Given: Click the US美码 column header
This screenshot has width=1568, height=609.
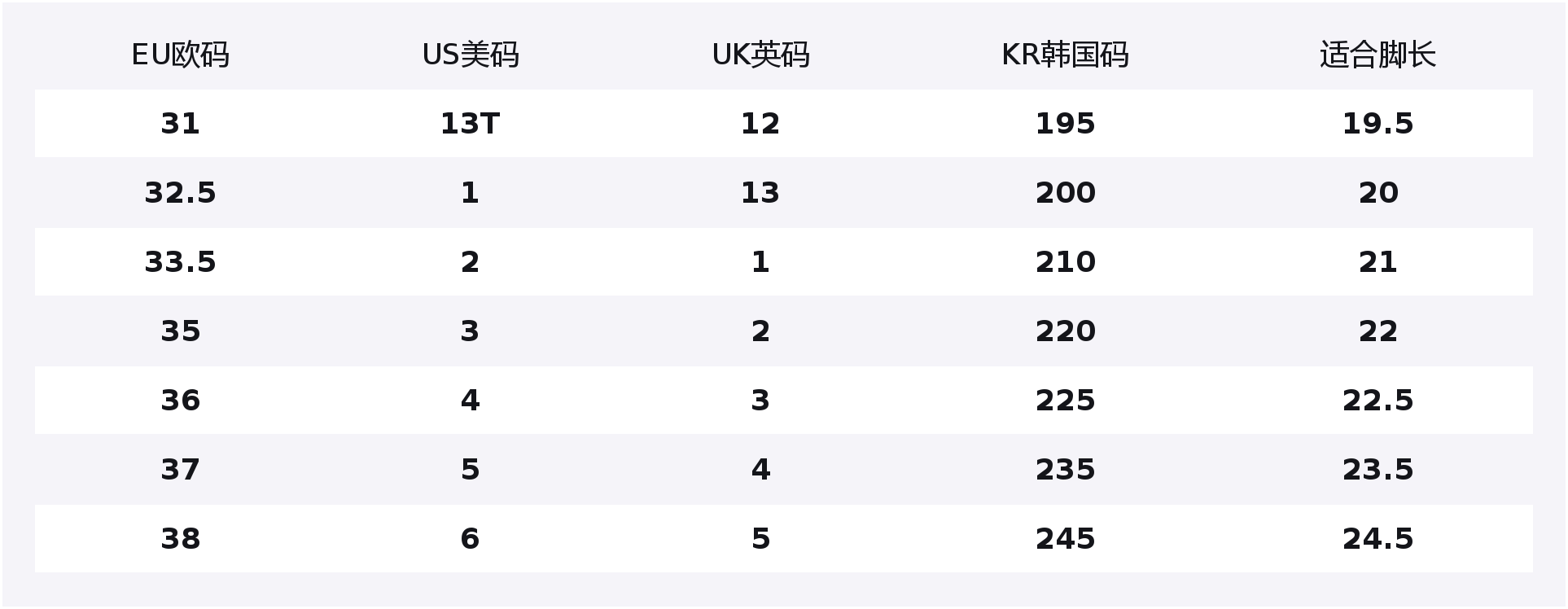Looking at the screenshot, I should [470, 55].
